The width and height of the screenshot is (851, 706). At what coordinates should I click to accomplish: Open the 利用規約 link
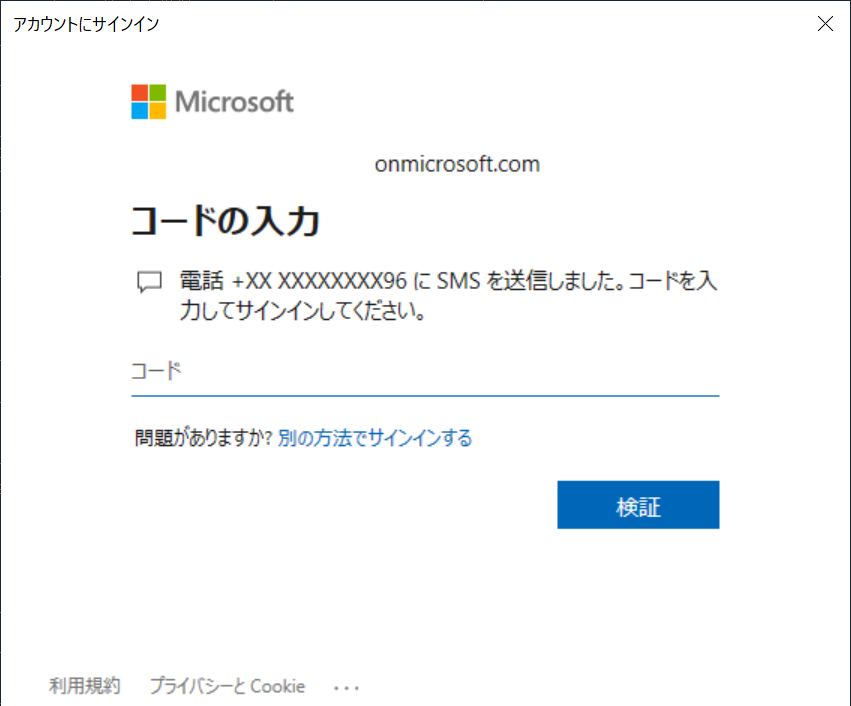tap(84, 685)
